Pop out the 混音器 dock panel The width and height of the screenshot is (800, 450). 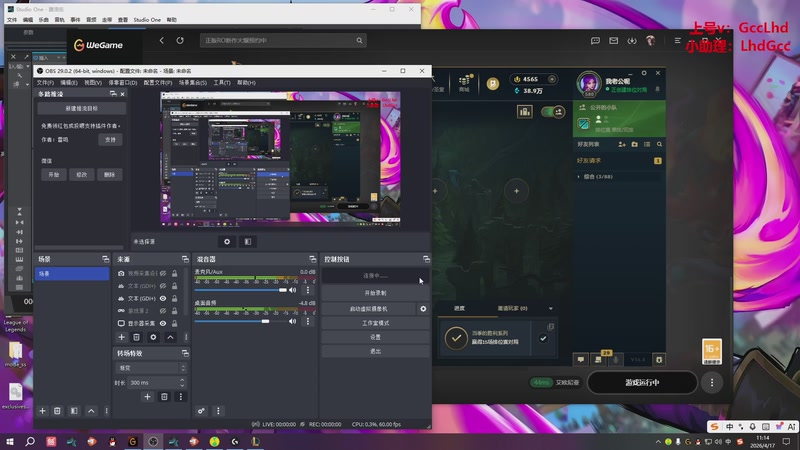point(312,259)
